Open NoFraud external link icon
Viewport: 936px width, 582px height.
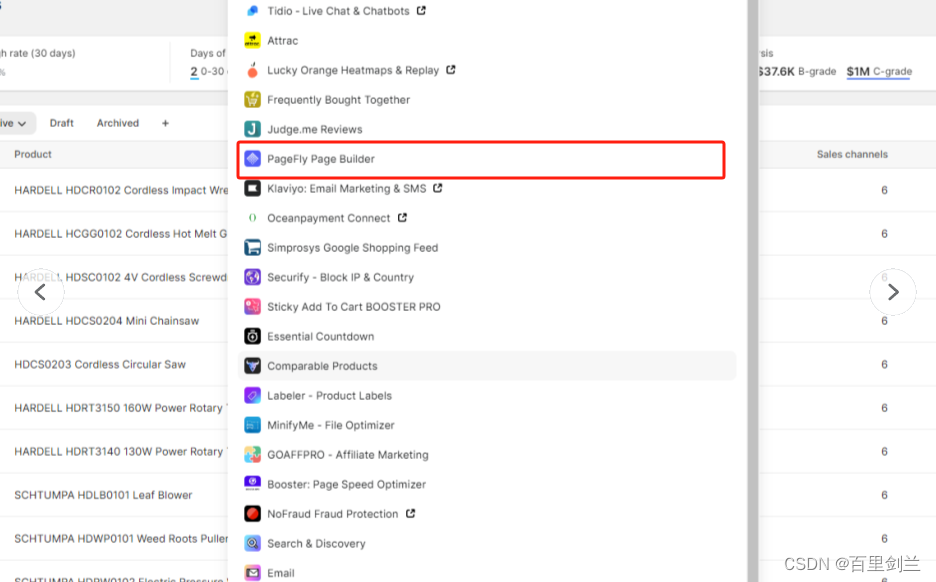410,513
